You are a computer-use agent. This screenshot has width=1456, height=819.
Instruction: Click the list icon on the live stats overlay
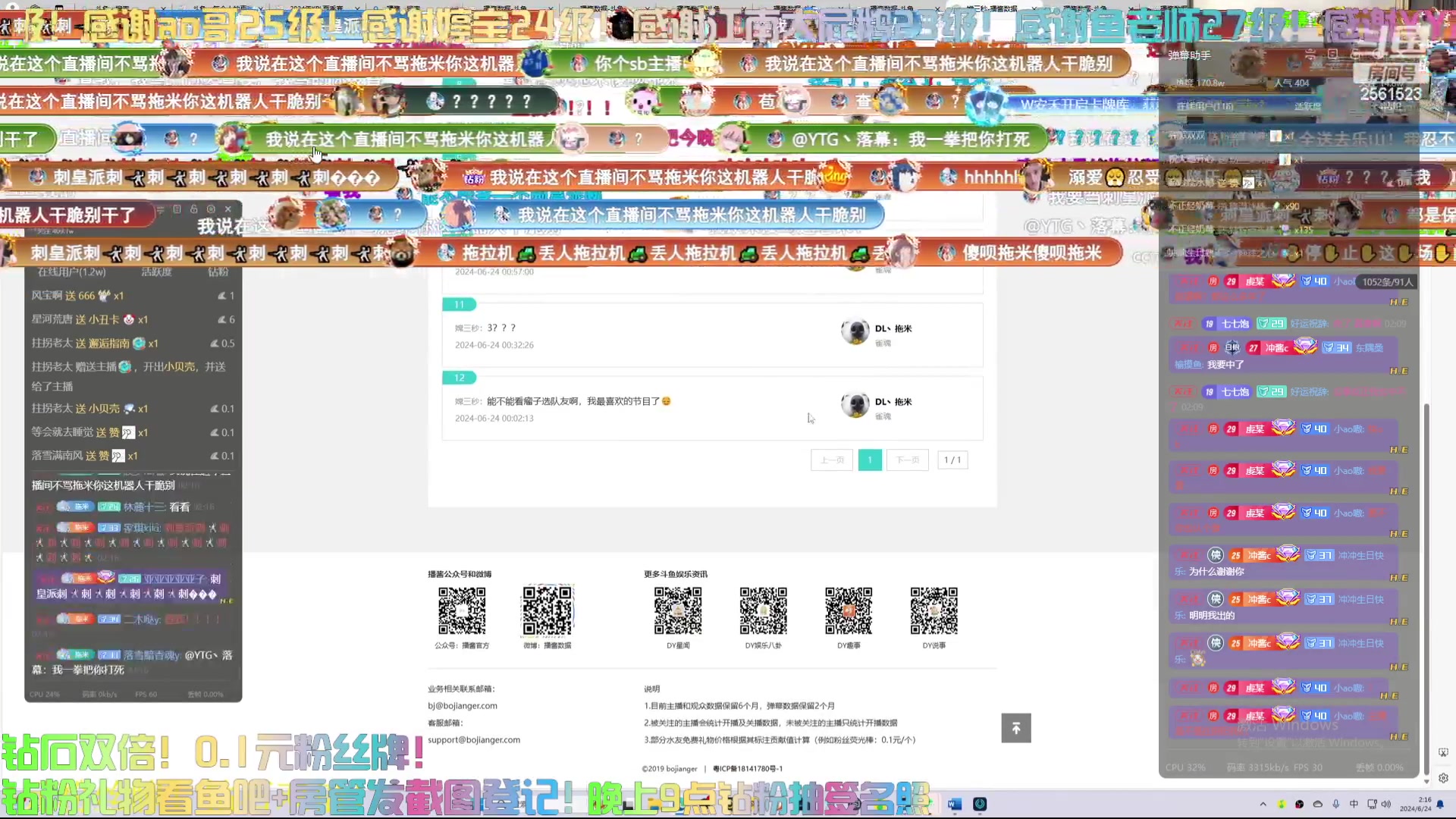pos(161,210)
